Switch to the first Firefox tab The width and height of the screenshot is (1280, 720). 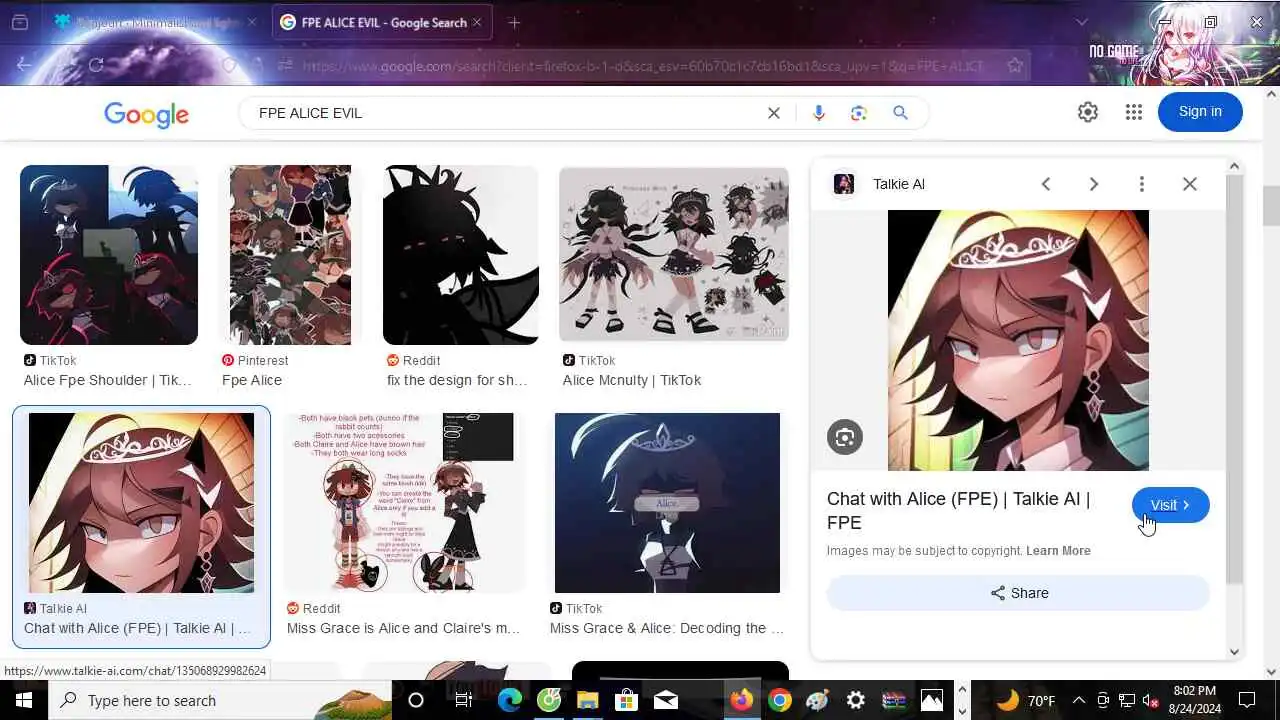[155, 22]
